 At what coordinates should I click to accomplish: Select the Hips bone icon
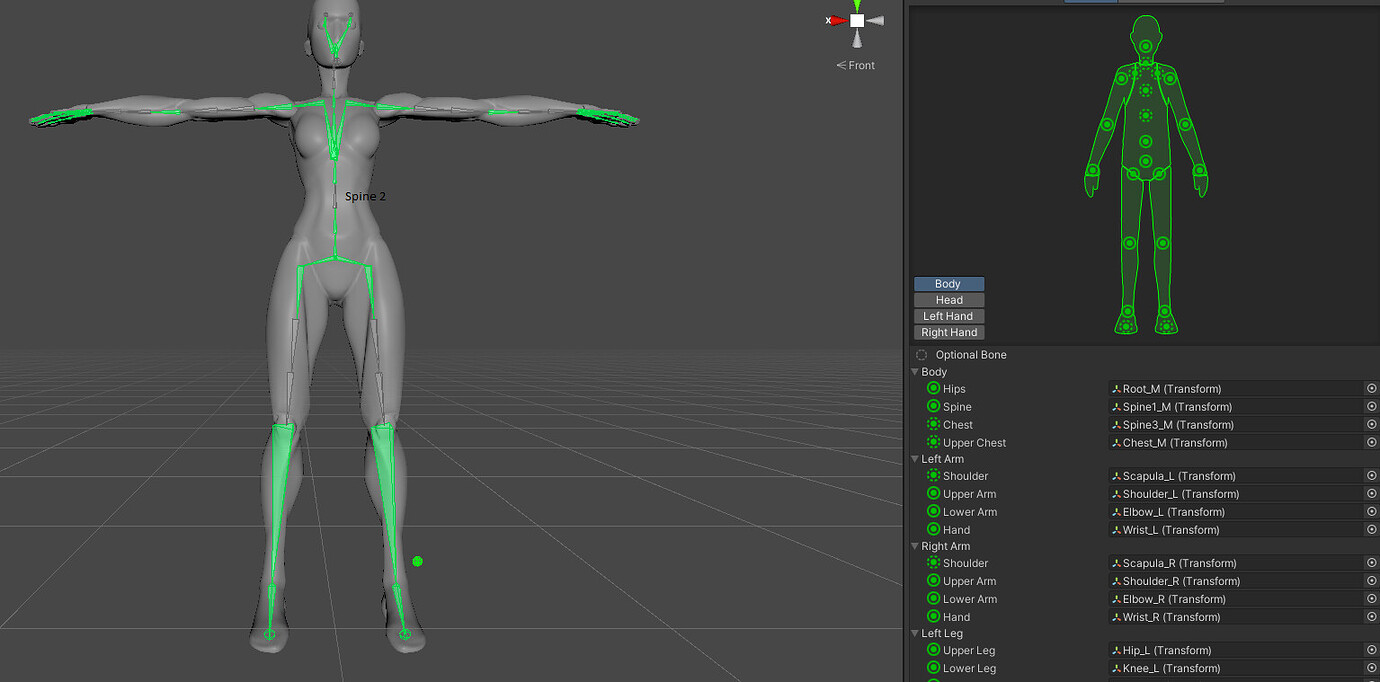[x=933, y=388]
